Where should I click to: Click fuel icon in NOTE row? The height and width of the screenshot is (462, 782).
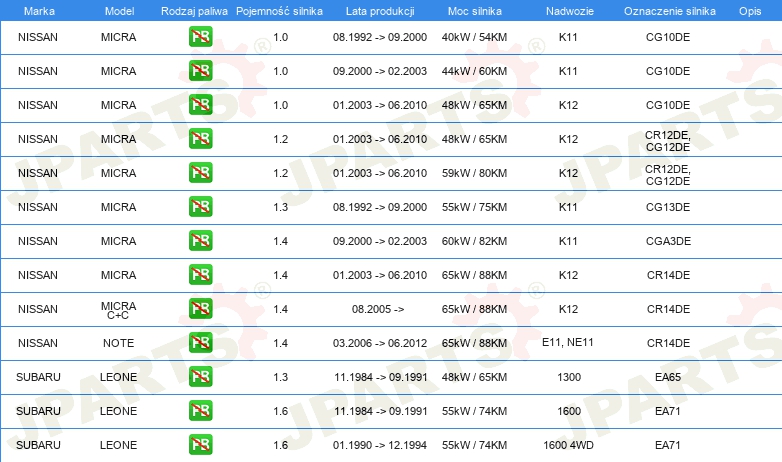pos(200,342)
